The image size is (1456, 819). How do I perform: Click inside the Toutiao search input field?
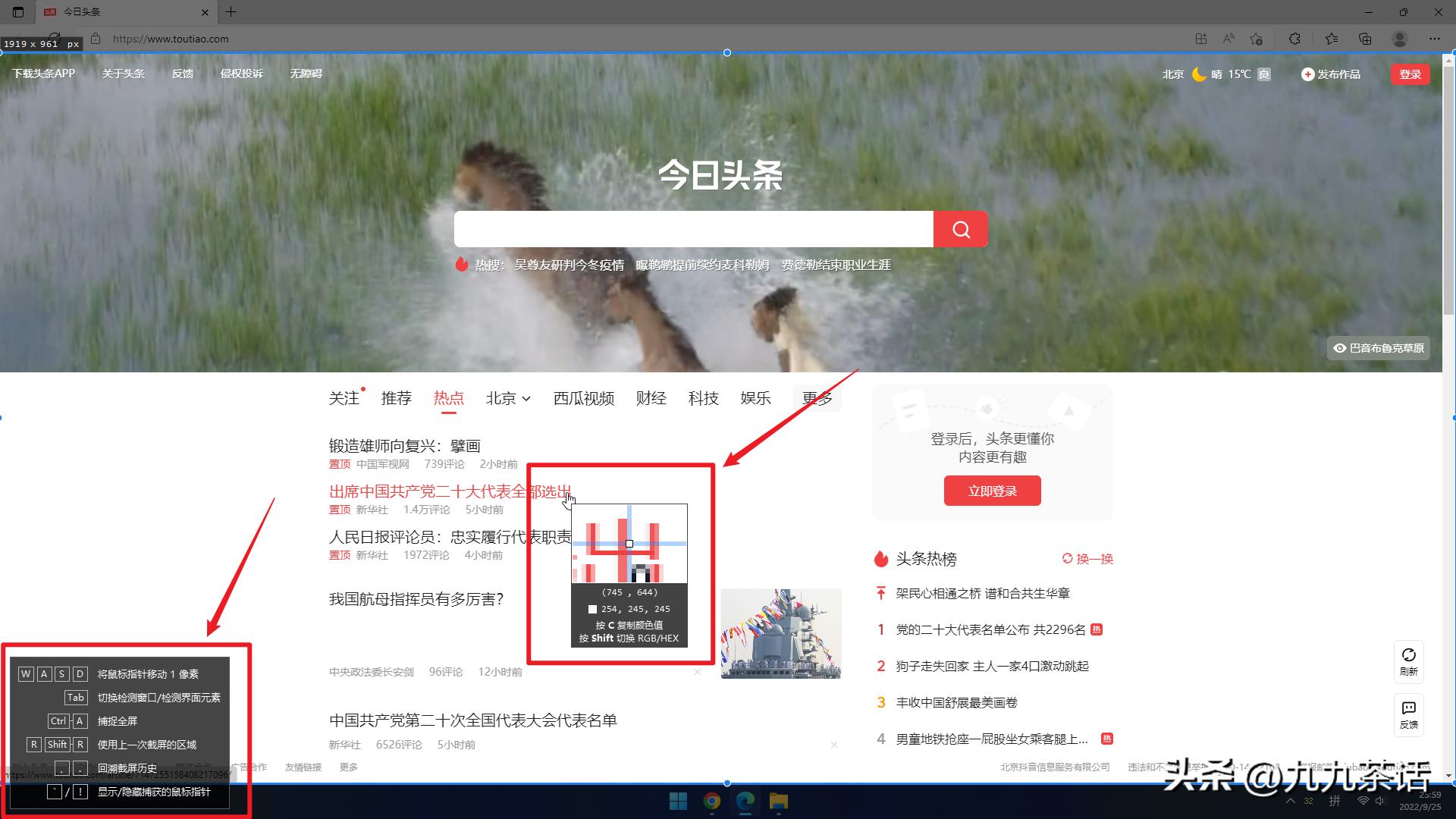point(692,228)
